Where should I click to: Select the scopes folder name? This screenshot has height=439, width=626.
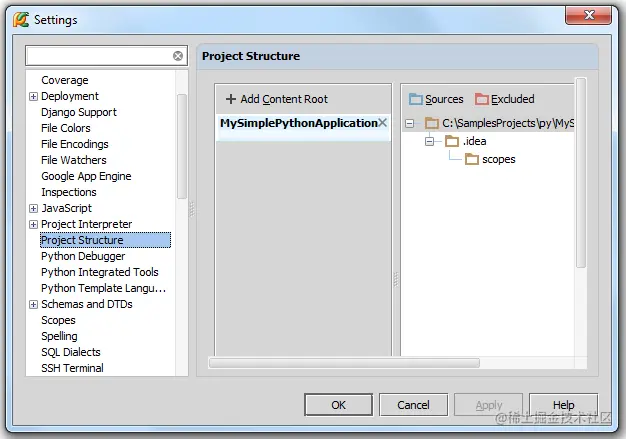[499, 160]
